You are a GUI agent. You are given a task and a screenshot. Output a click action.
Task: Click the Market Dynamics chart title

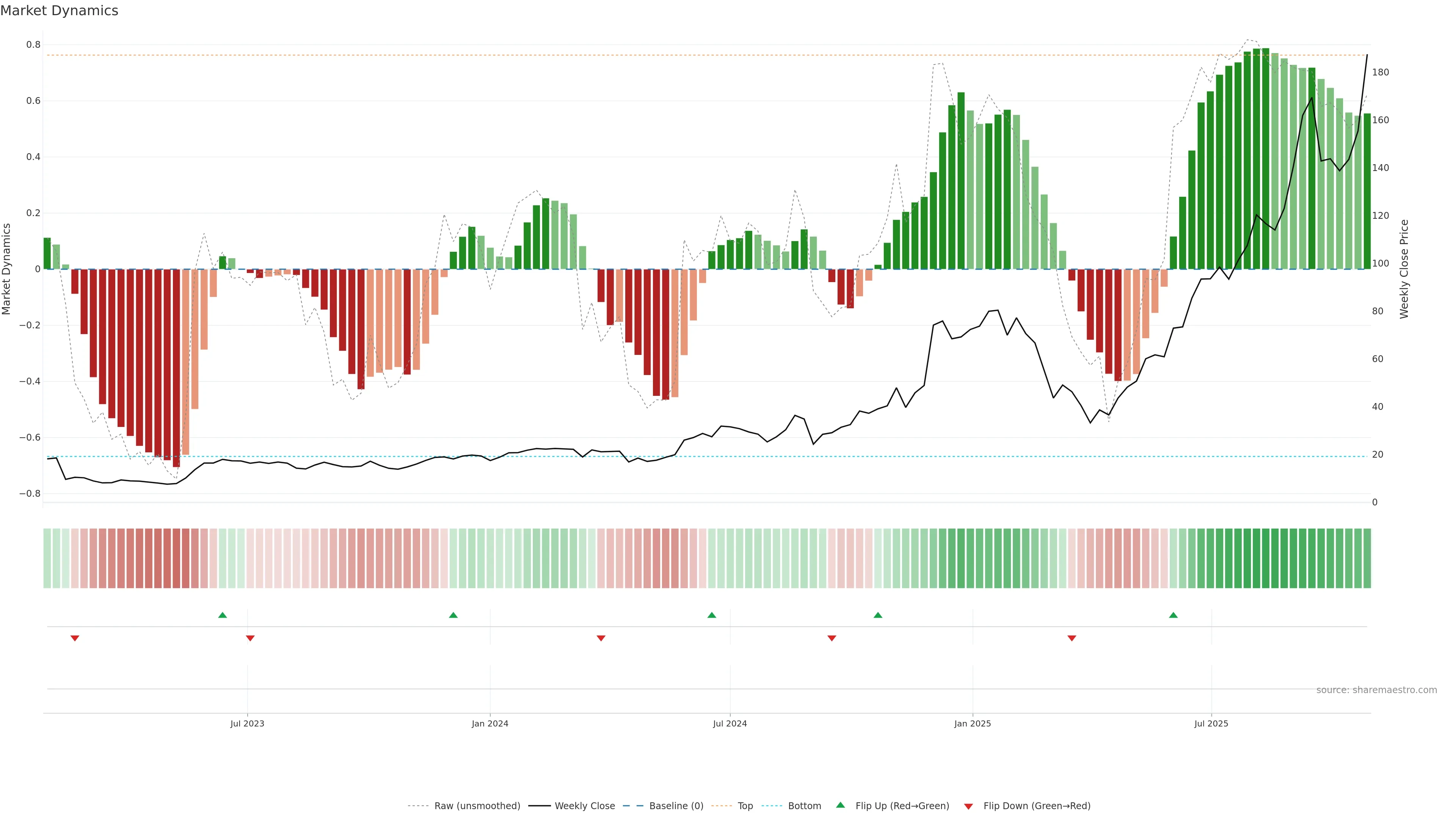(60, 11)
